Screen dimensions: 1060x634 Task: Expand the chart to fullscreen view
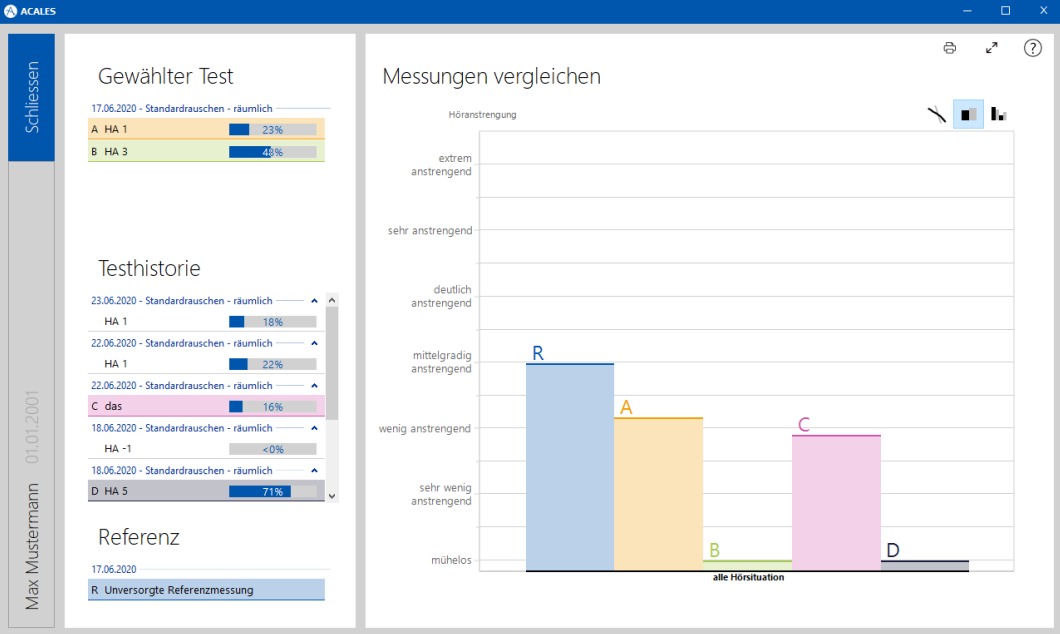pyautogui.click(x=991, y=48)
